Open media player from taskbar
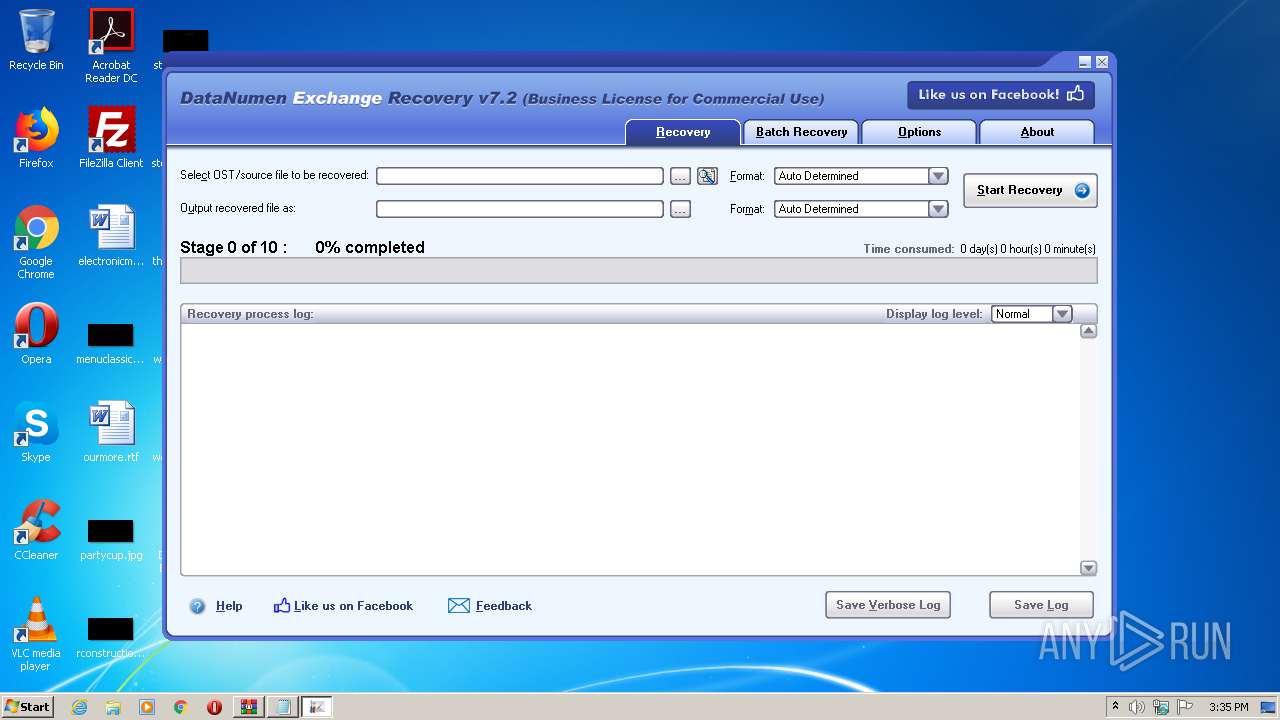 [147, 707]
